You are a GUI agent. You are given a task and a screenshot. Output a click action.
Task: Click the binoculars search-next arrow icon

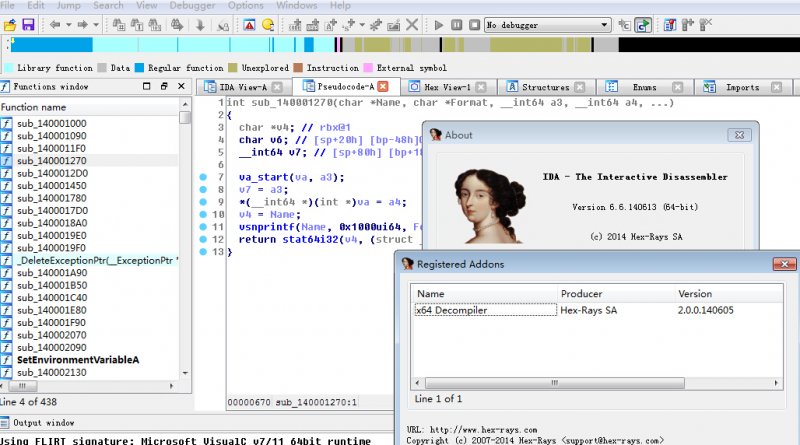177,24
